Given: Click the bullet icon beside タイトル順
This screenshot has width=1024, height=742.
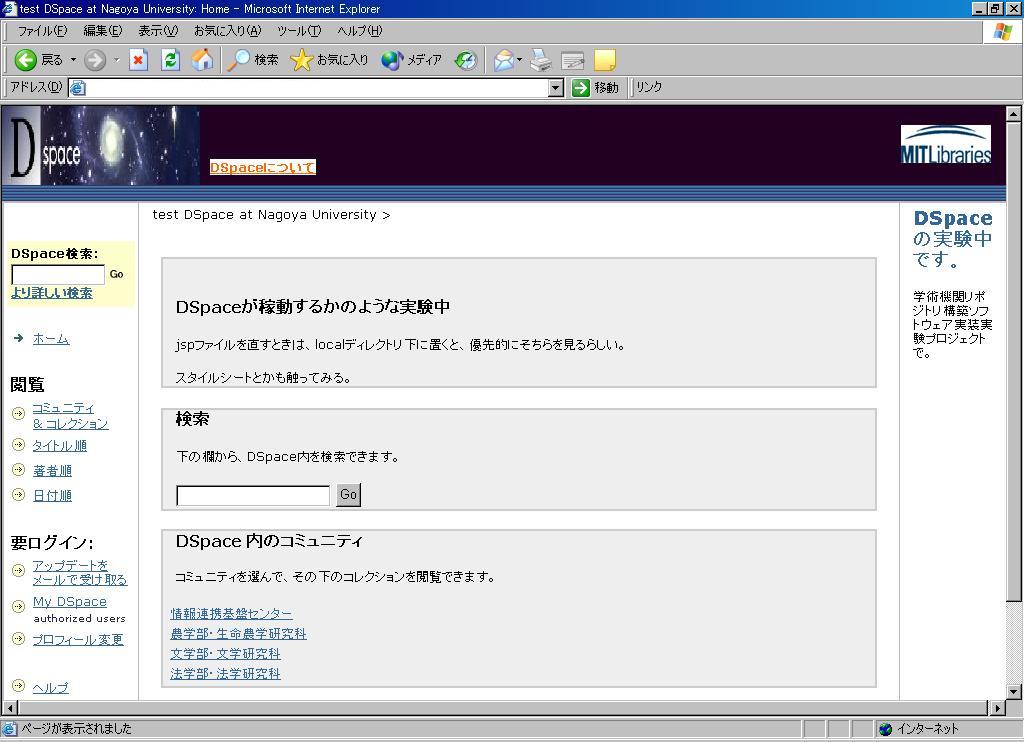Looking at the screenshot, I should pyautogui.click(x=18, y=445).
